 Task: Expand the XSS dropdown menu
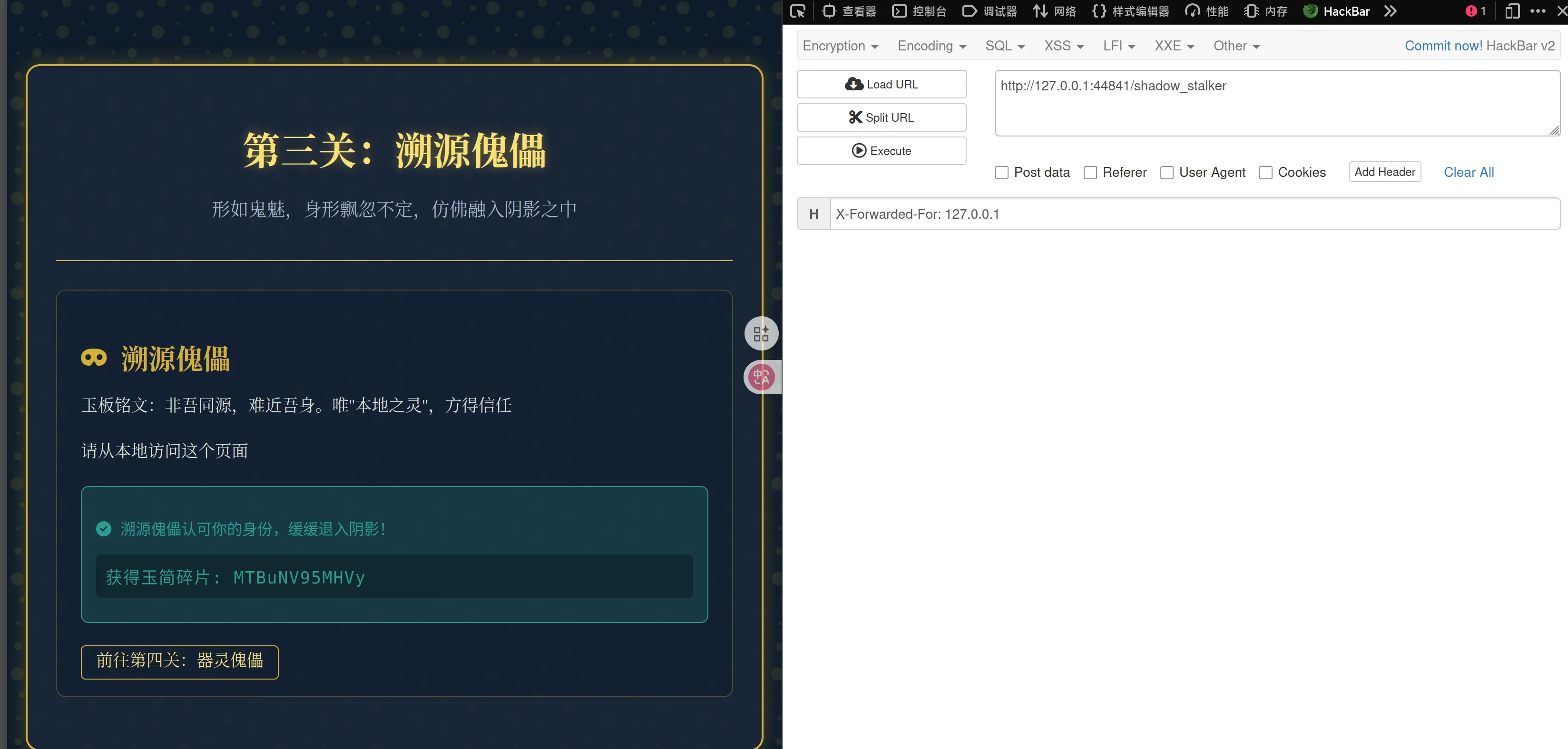point(1063,46)
